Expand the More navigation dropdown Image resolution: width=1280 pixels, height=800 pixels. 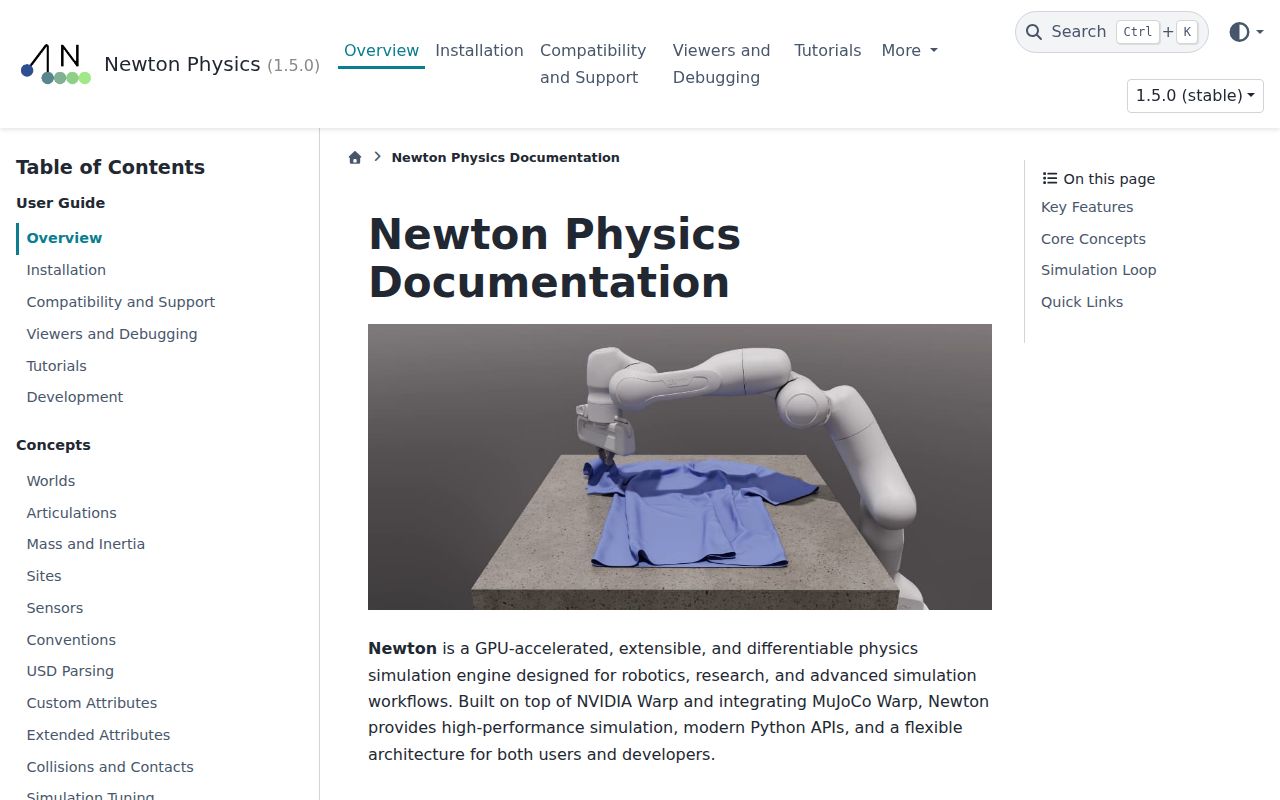909,50
